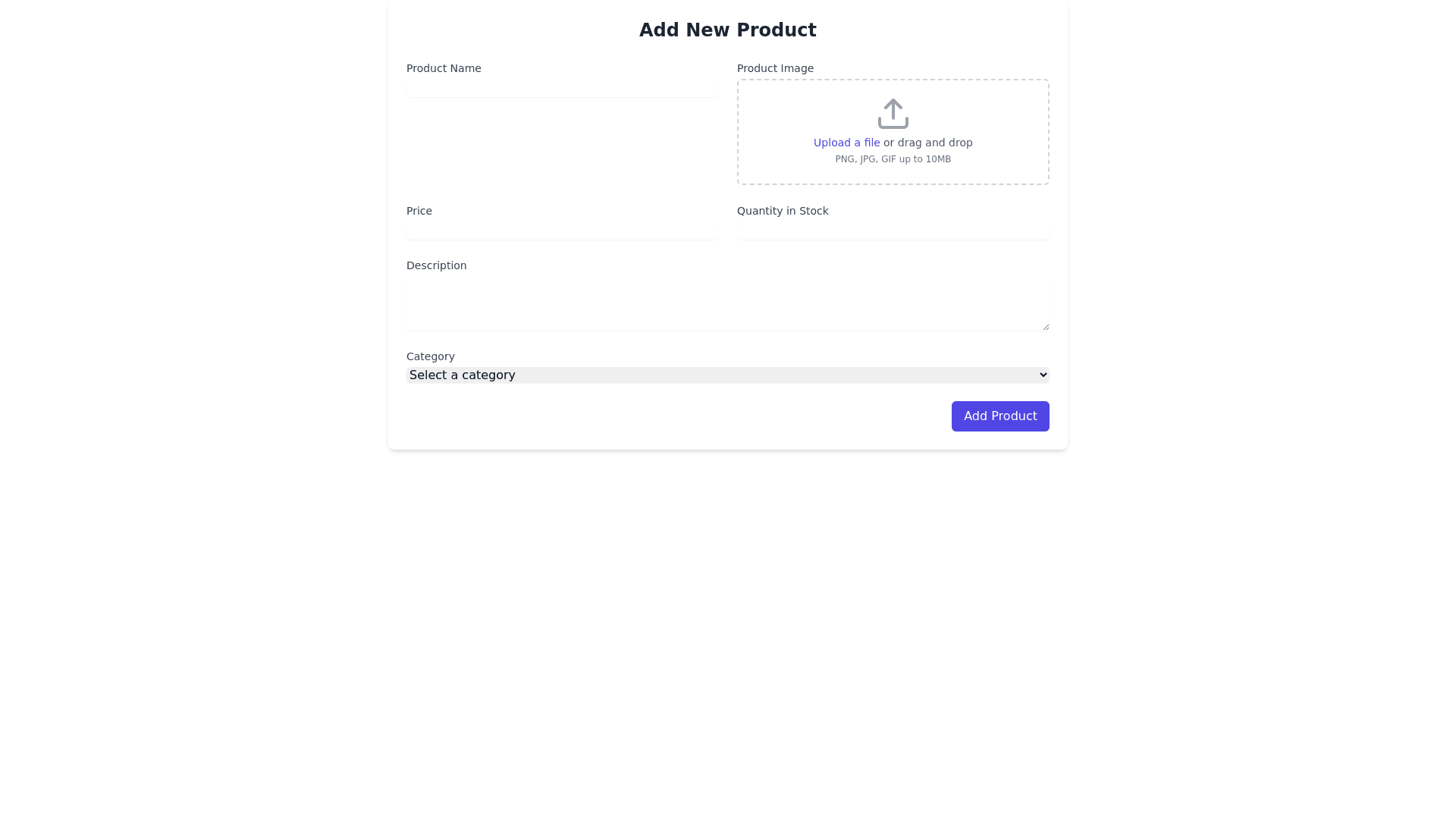
Task: Click the upload arrow icon
Action: pos(893,114)
